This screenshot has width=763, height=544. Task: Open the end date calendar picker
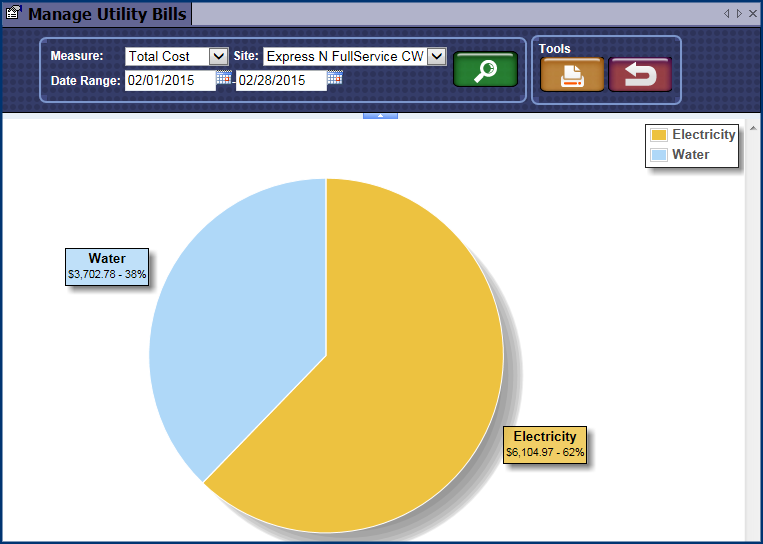coord(335,79)
